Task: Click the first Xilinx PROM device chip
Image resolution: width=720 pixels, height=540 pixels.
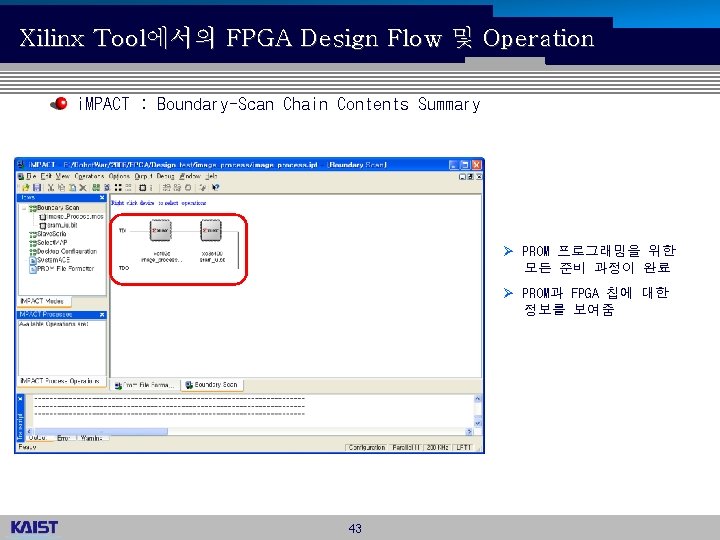Action: 161,230
